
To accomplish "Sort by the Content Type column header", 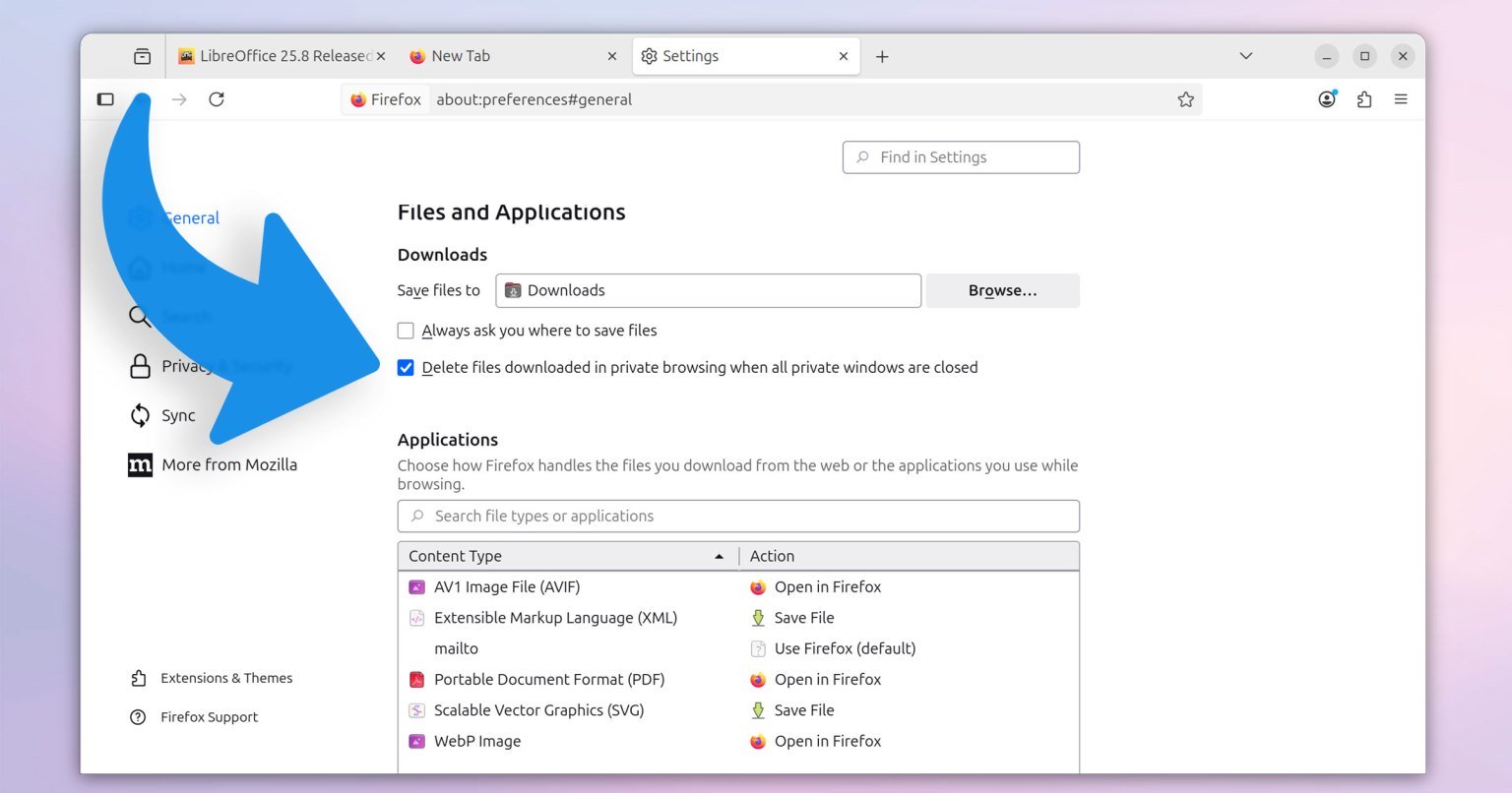I will [x=569, y=556].
